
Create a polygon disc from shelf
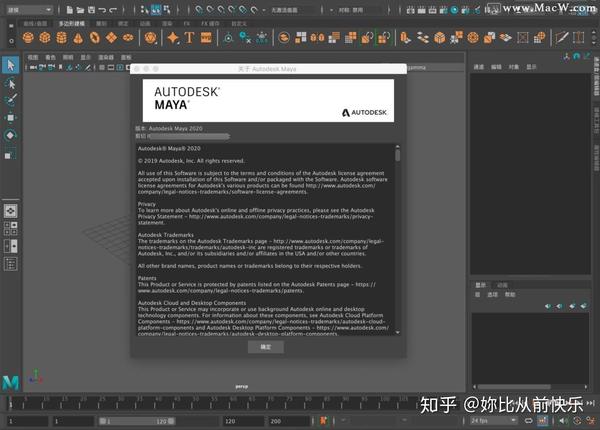(128, 37)
